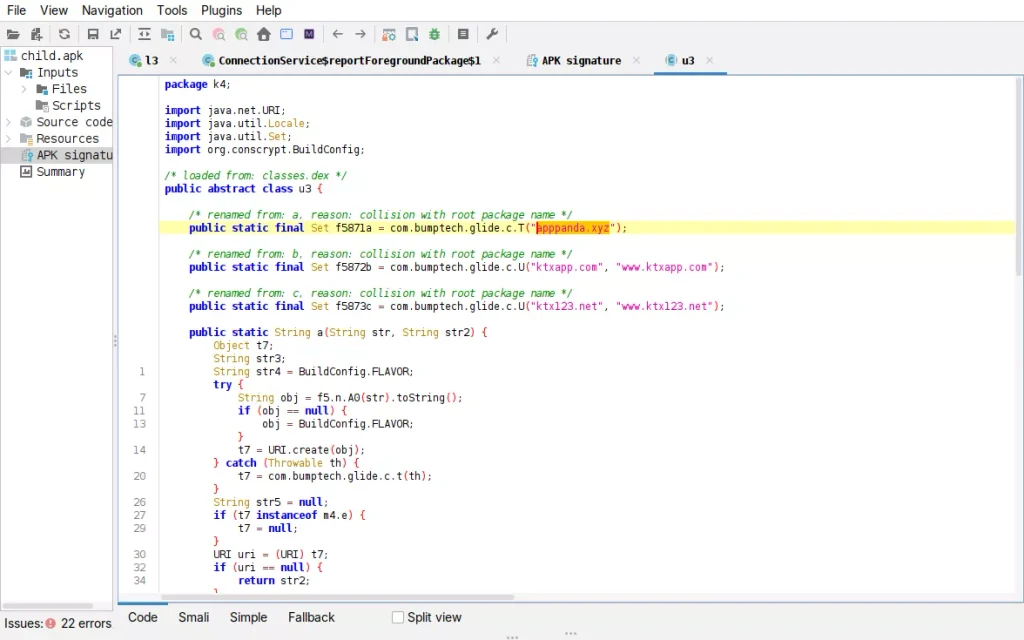
Task: Click the code editor horizontal scrollbar
Action: (338, 597)
